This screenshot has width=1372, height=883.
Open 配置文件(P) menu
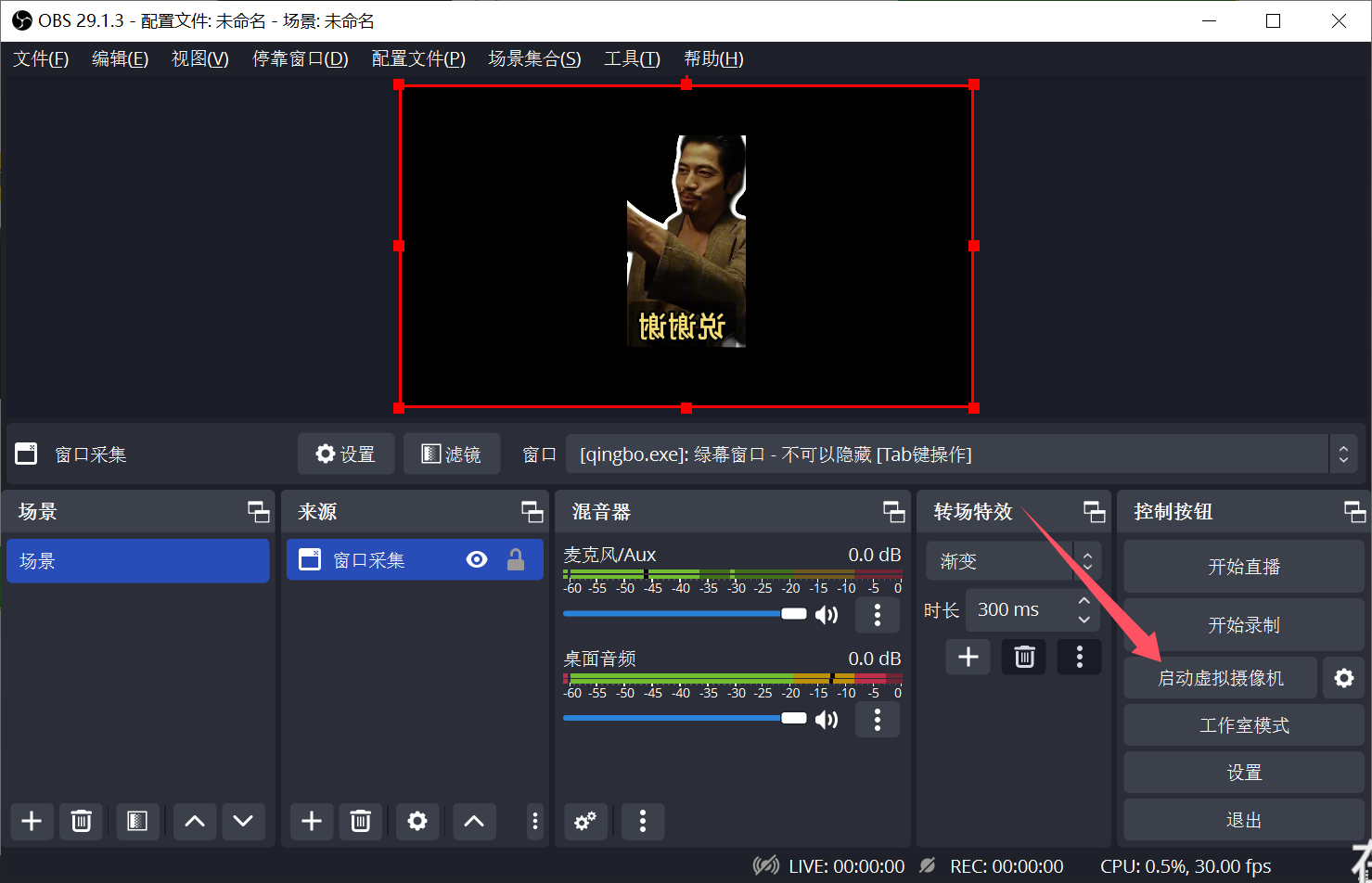pyautogui.click(x=418, y=59)
